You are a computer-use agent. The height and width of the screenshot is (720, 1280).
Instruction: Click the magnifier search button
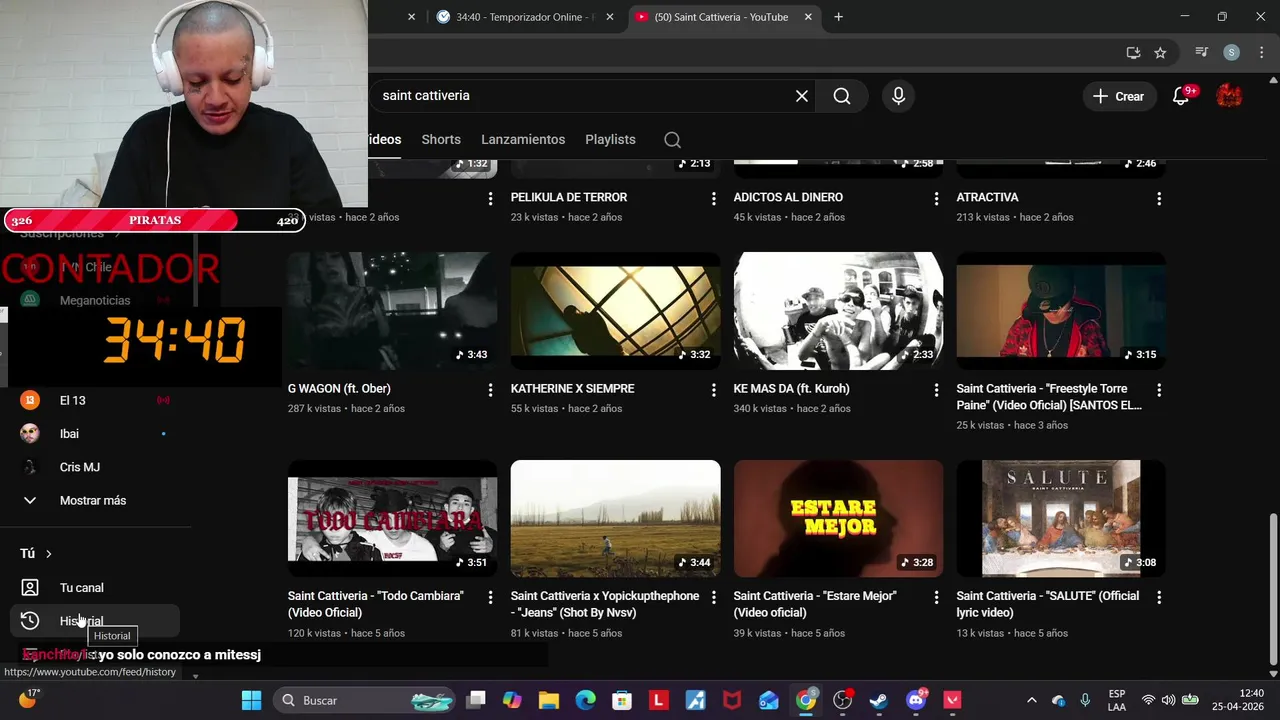842,96
